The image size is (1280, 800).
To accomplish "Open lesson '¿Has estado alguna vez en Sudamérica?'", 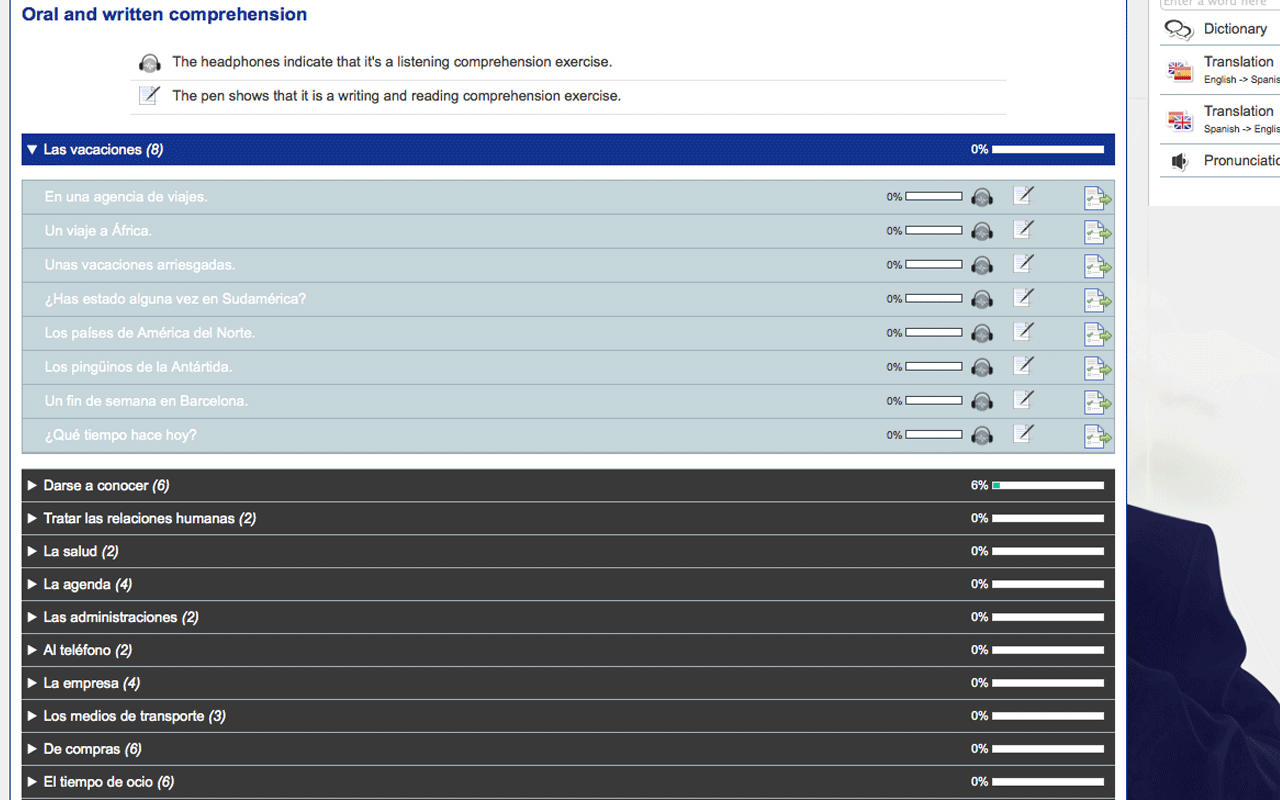I will pos(175,299).
